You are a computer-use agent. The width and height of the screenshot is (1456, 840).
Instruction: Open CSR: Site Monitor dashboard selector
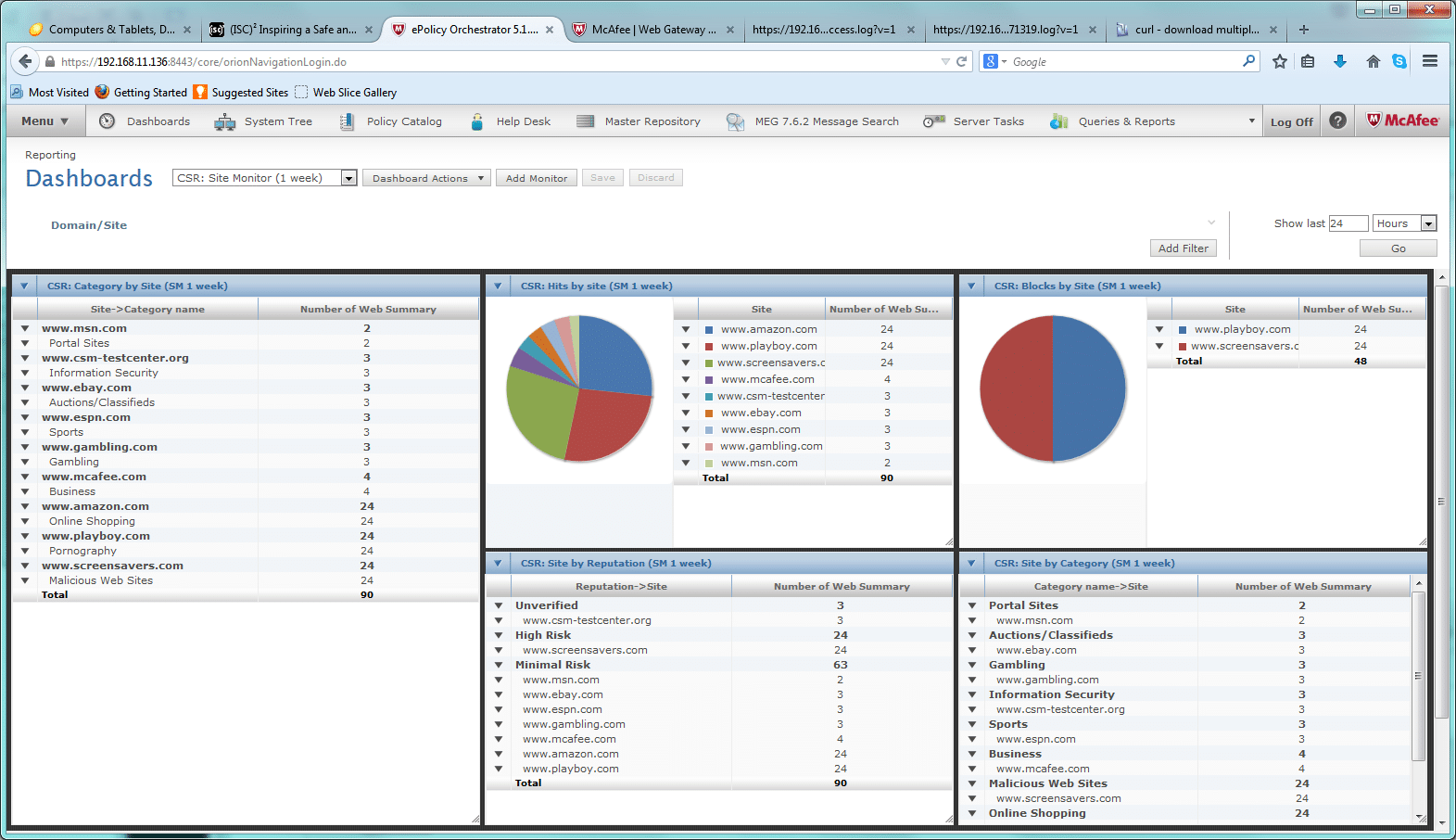(x=264, y=178)
